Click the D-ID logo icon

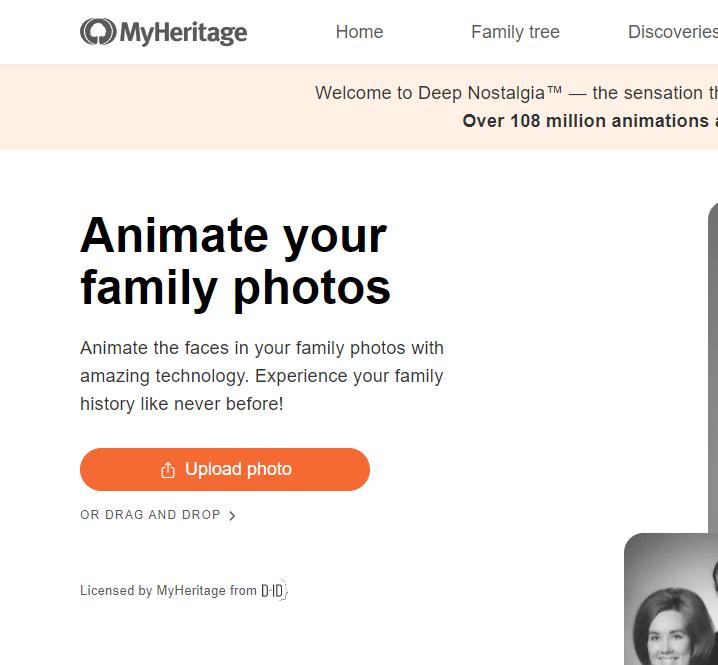[x=273, y=590]
